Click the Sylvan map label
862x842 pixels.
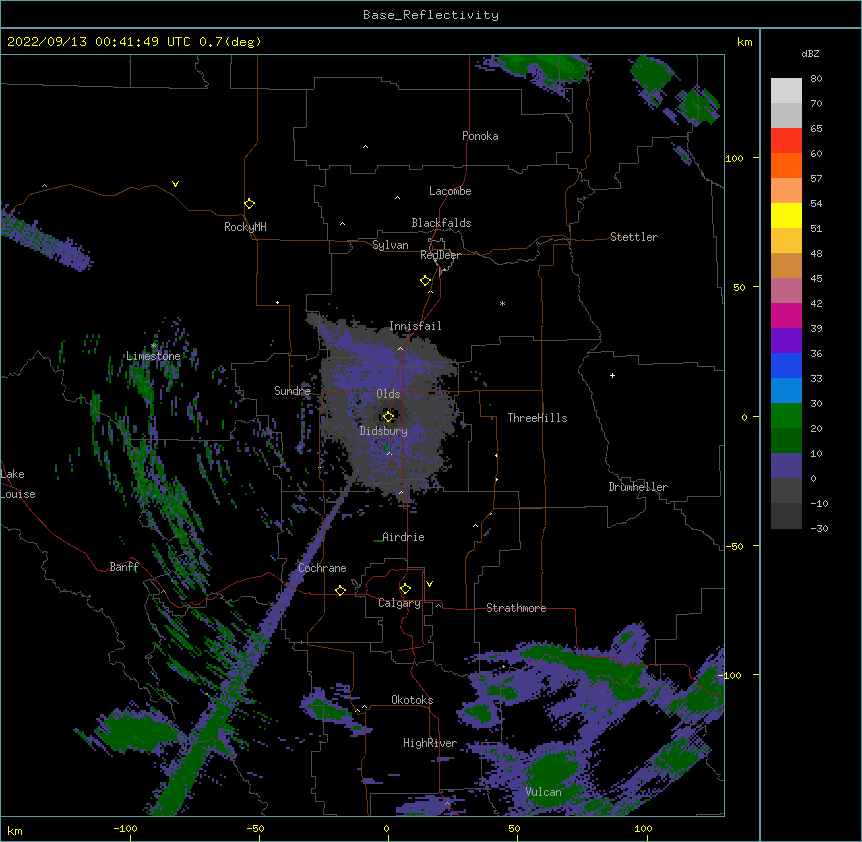(390, 245)
